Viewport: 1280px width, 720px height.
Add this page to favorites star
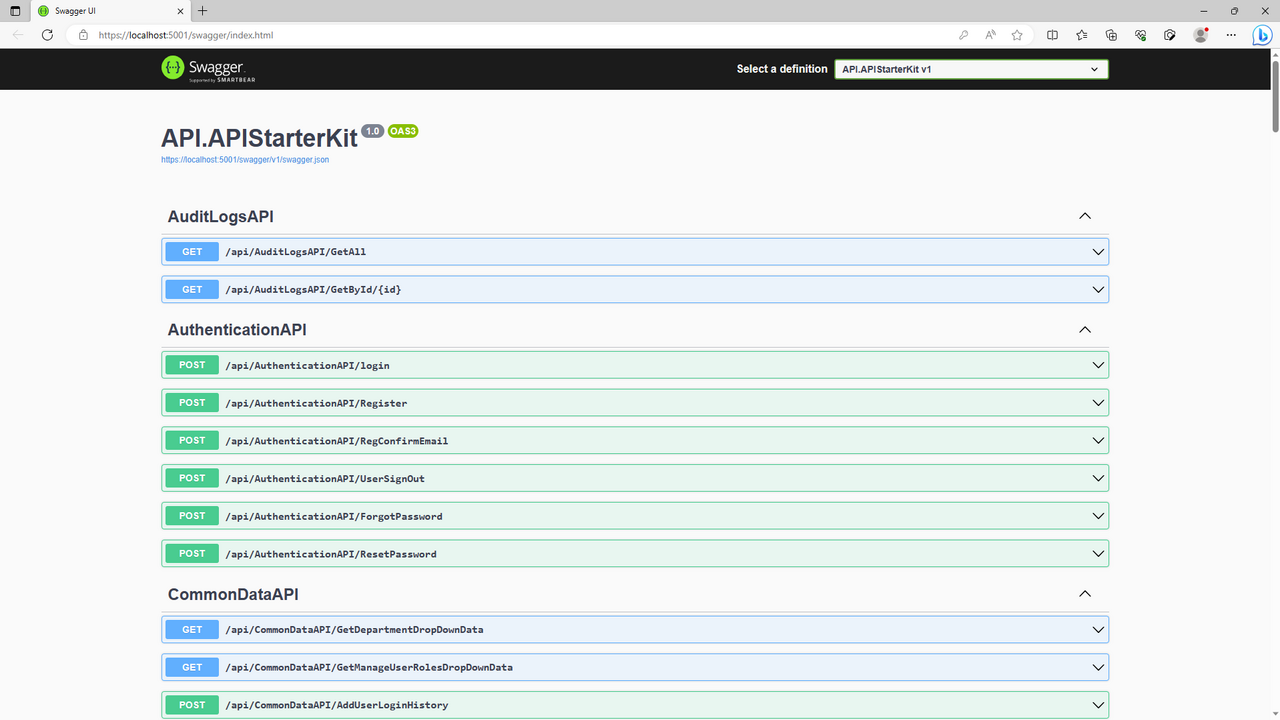(1017, 35)
